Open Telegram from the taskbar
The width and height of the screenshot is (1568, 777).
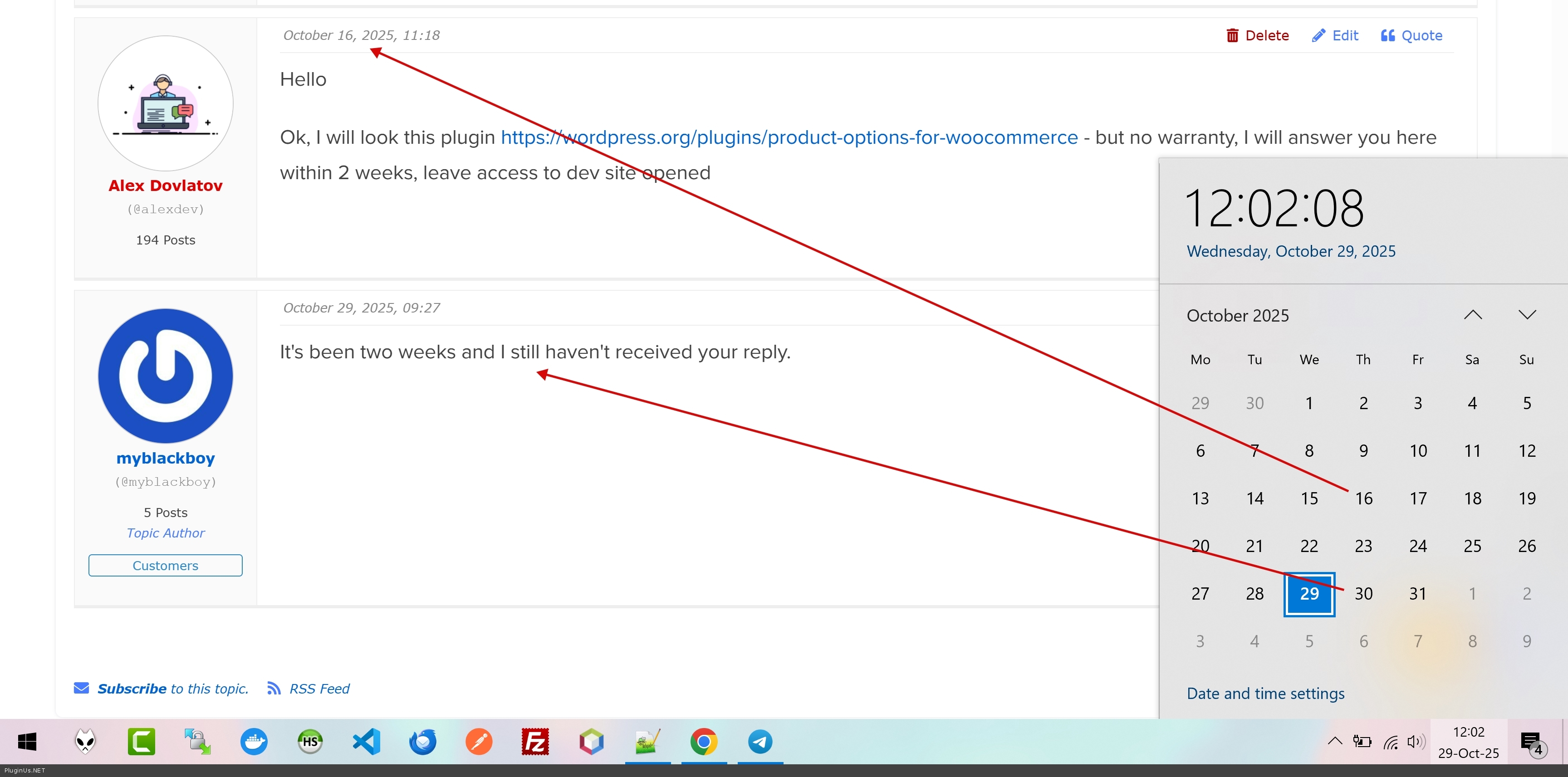point(759,741)
